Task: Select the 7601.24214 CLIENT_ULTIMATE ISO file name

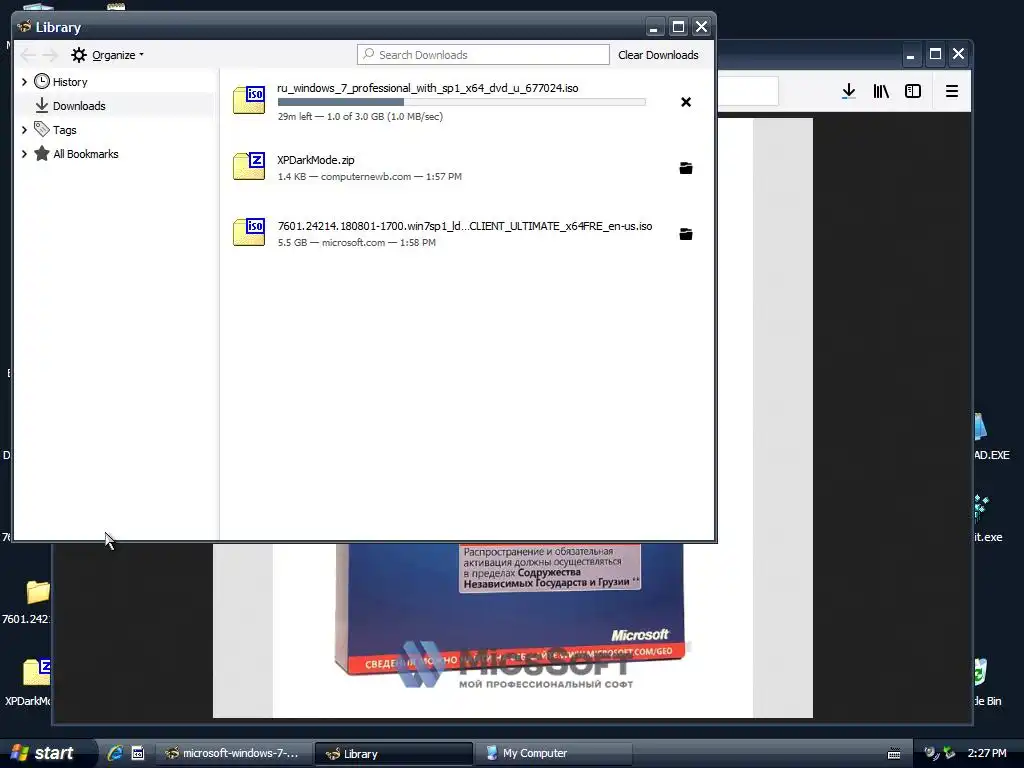Action: pos(465,226)
